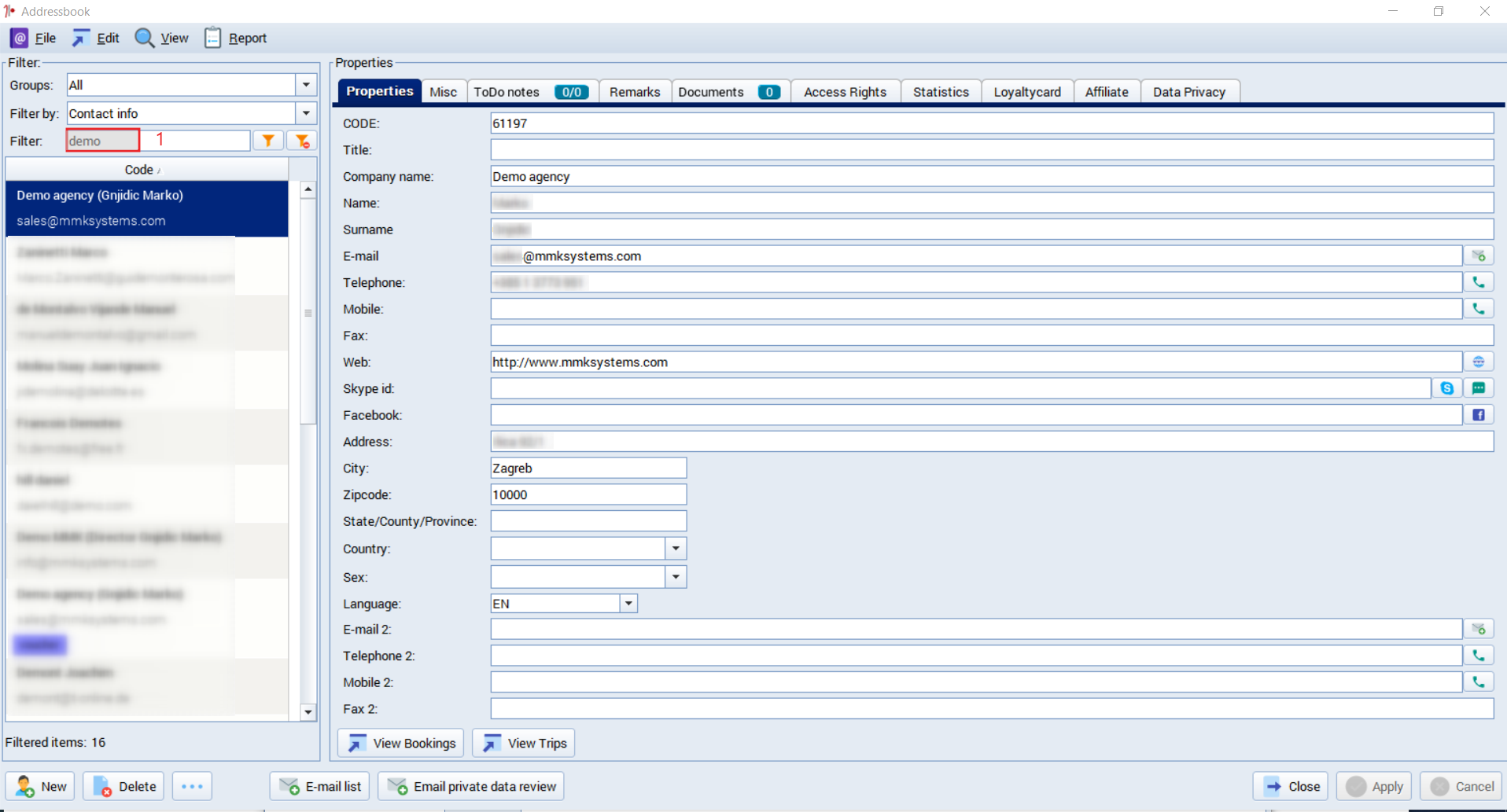Send email using the E-mail field icon

1479,255
